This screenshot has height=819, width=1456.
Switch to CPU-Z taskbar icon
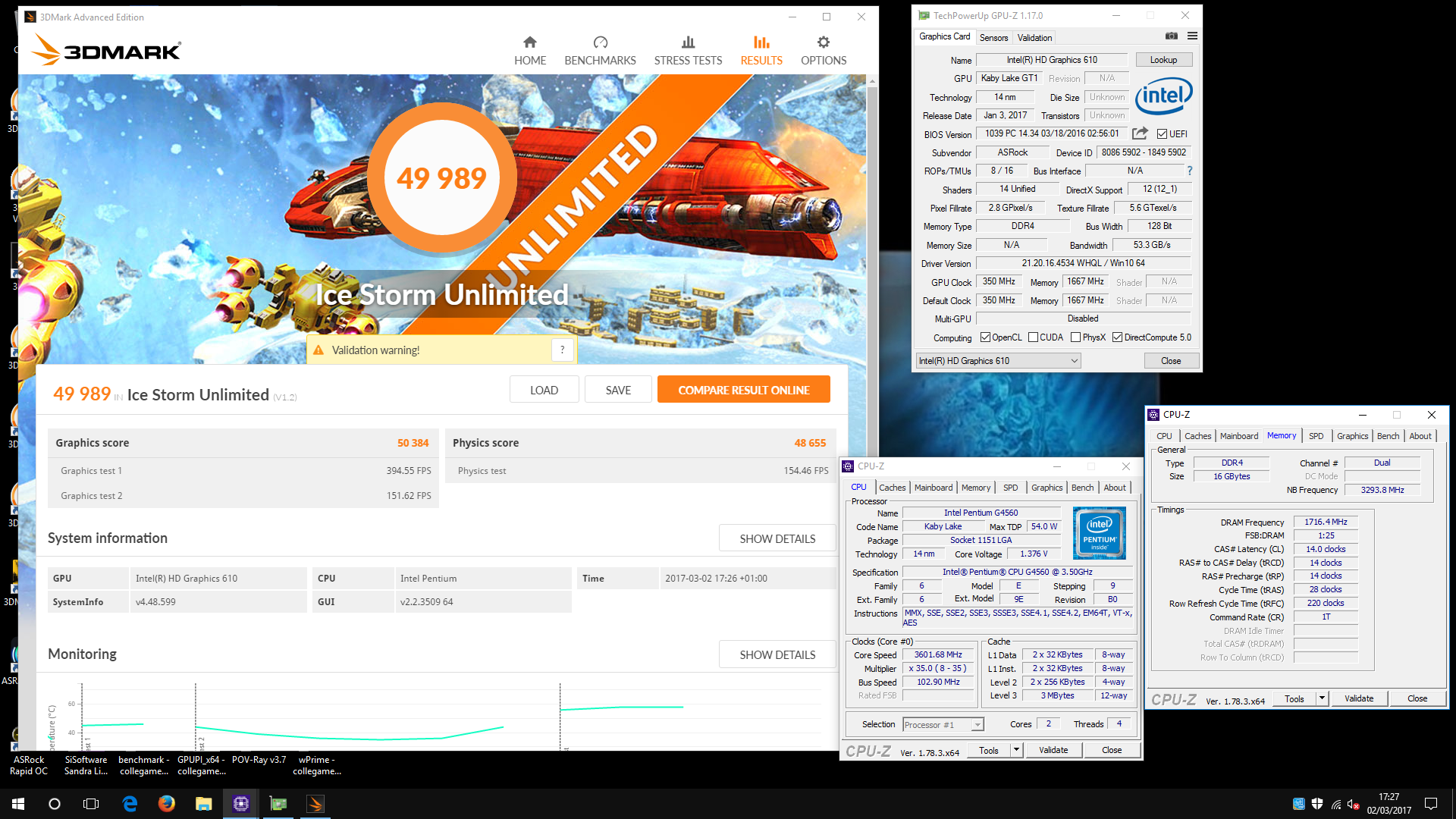tap(241, 804)
